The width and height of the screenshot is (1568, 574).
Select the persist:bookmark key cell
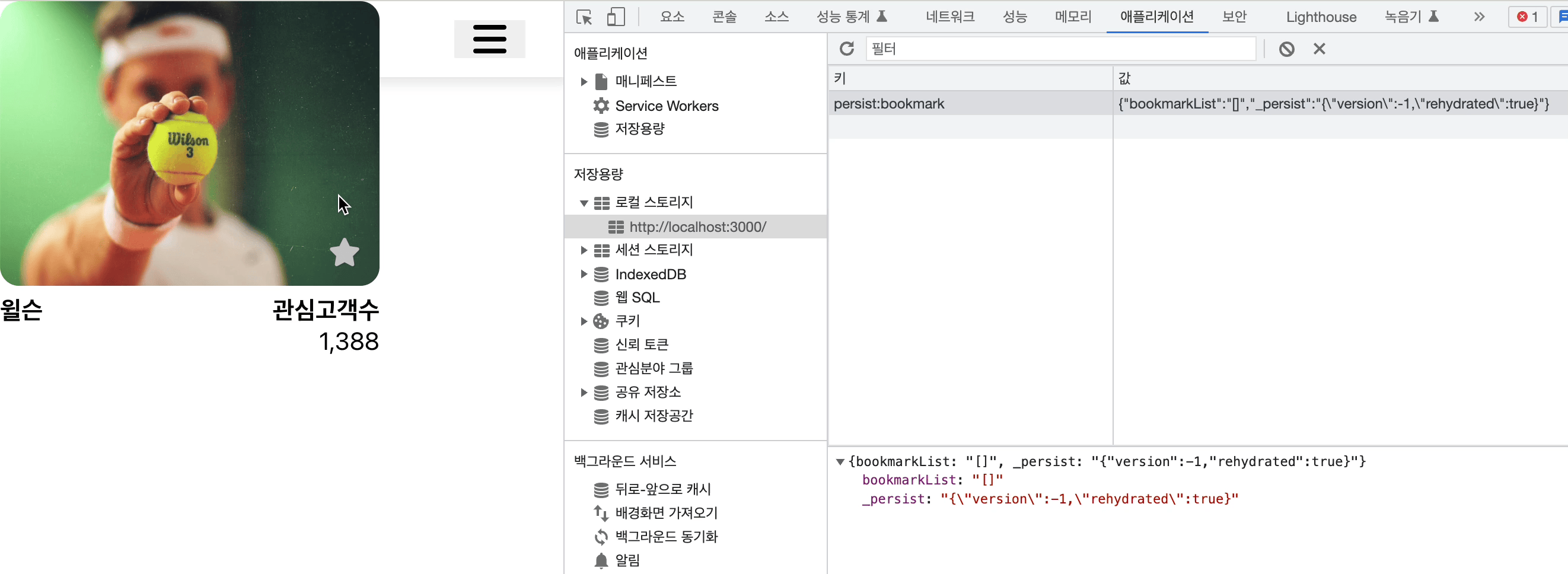970,104
